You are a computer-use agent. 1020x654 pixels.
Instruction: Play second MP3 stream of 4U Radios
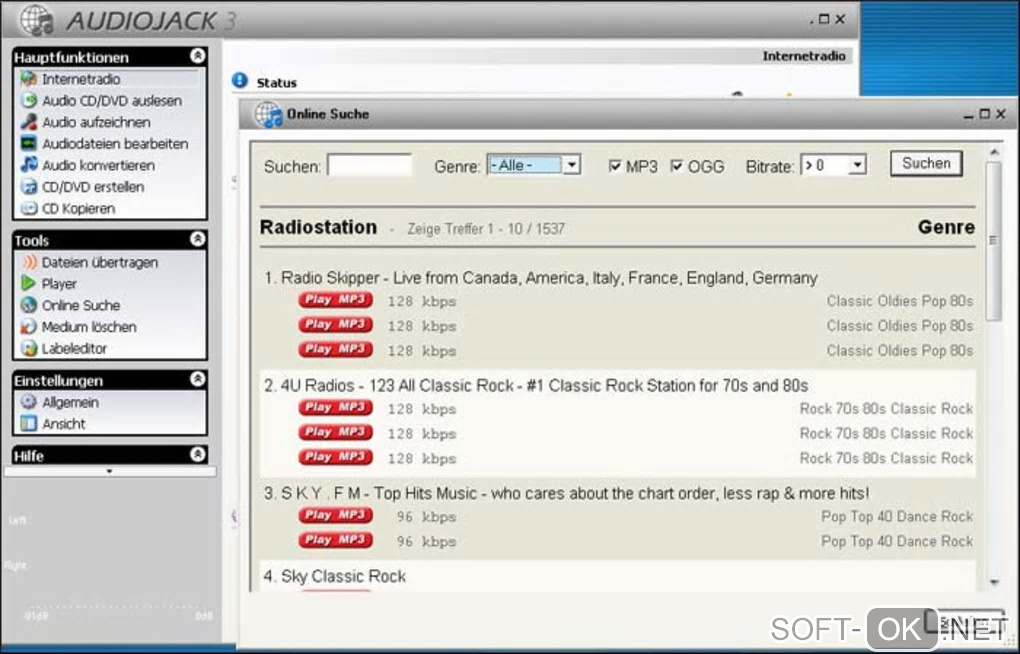pyautogui.click(x=336, y=433)
